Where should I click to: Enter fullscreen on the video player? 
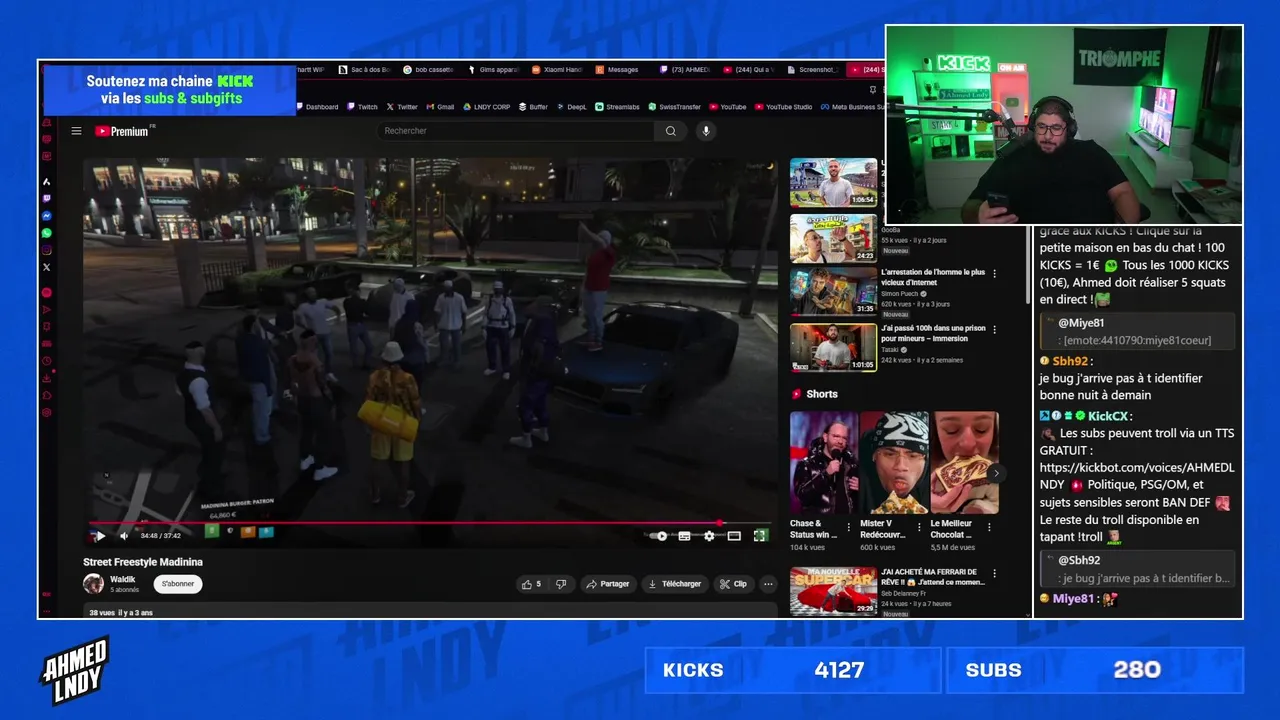[760, 536]
